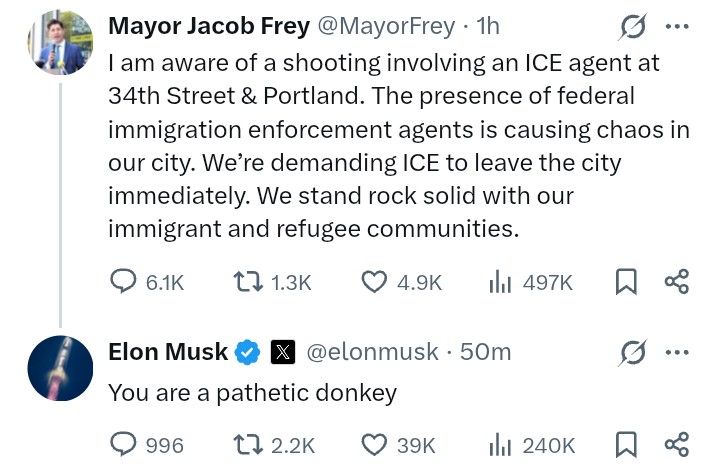Bookmark Mayor Frey's post

click(x=626, y=282)
